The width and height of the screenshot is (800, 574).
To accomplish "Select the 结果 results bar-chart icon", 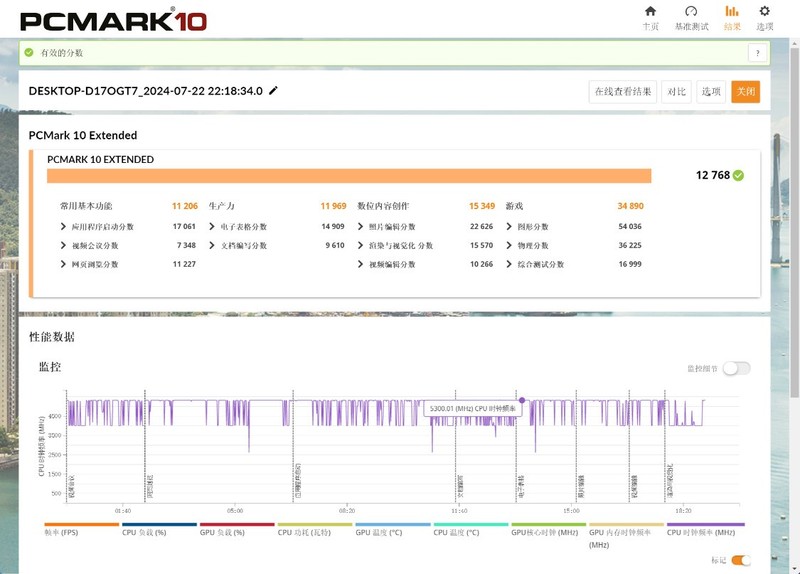I will click(x=732, y=11).
